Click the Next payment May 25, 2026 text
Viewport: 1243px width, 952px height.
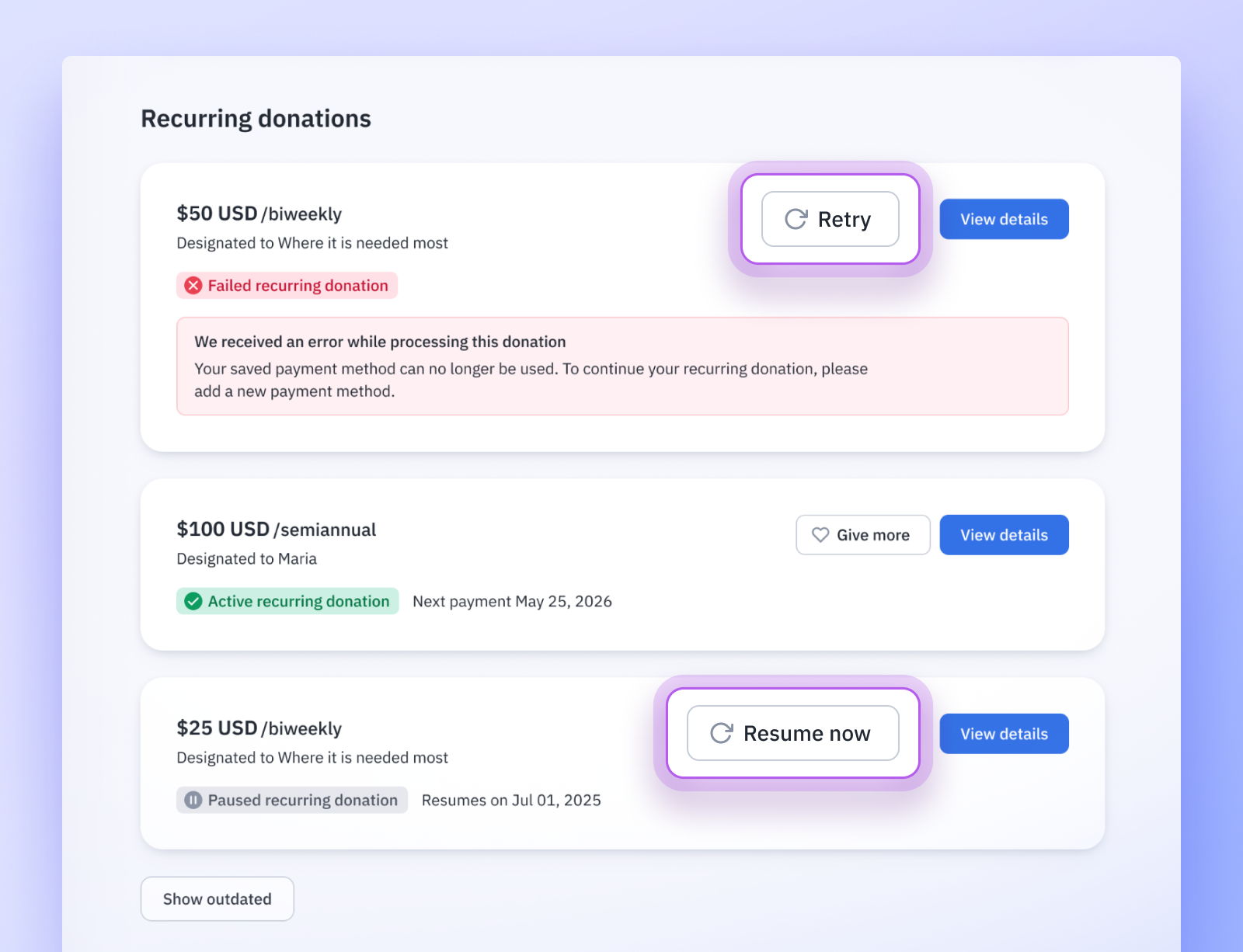[x=512, y=601]
